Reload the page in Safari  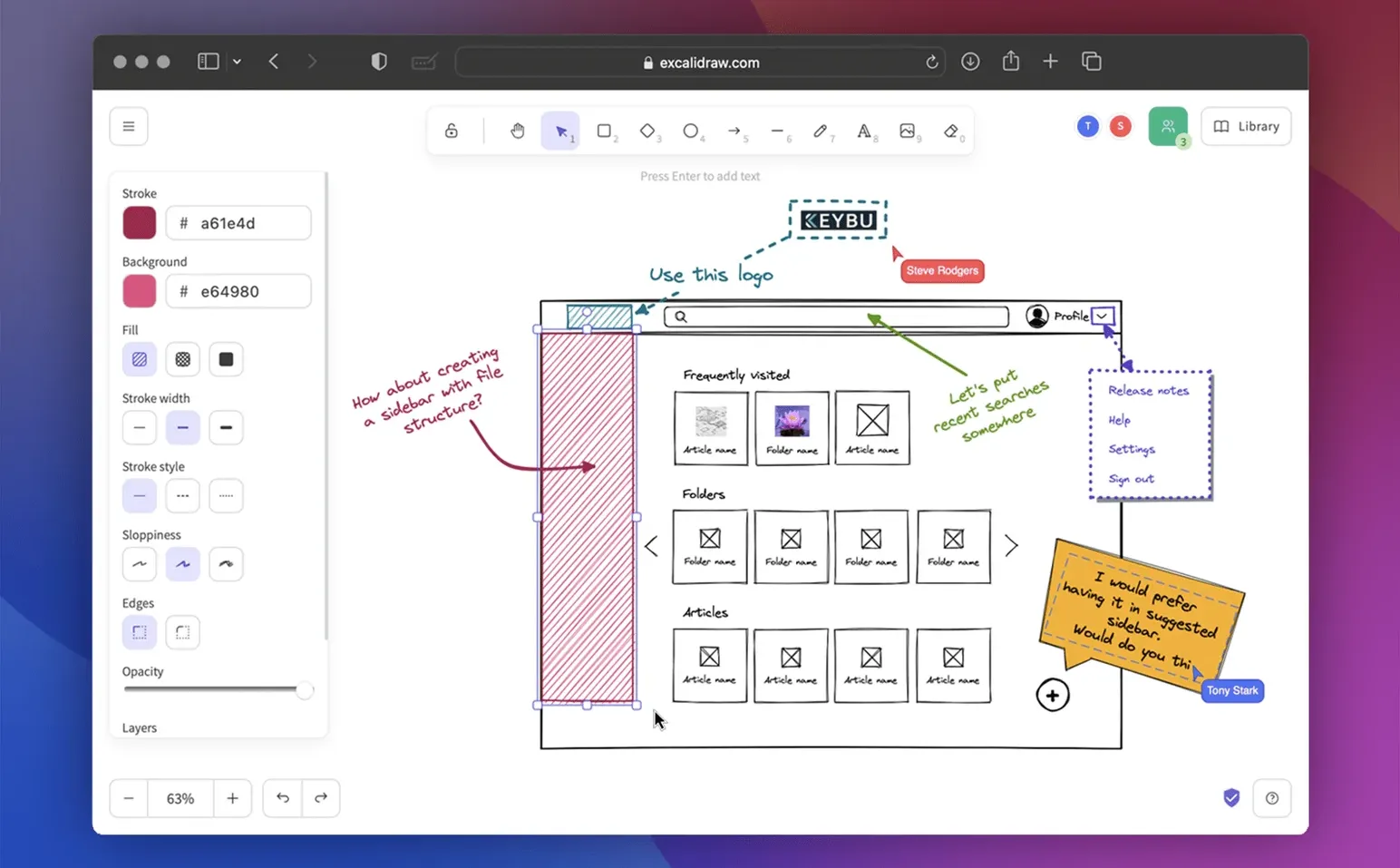coord(931,63)
